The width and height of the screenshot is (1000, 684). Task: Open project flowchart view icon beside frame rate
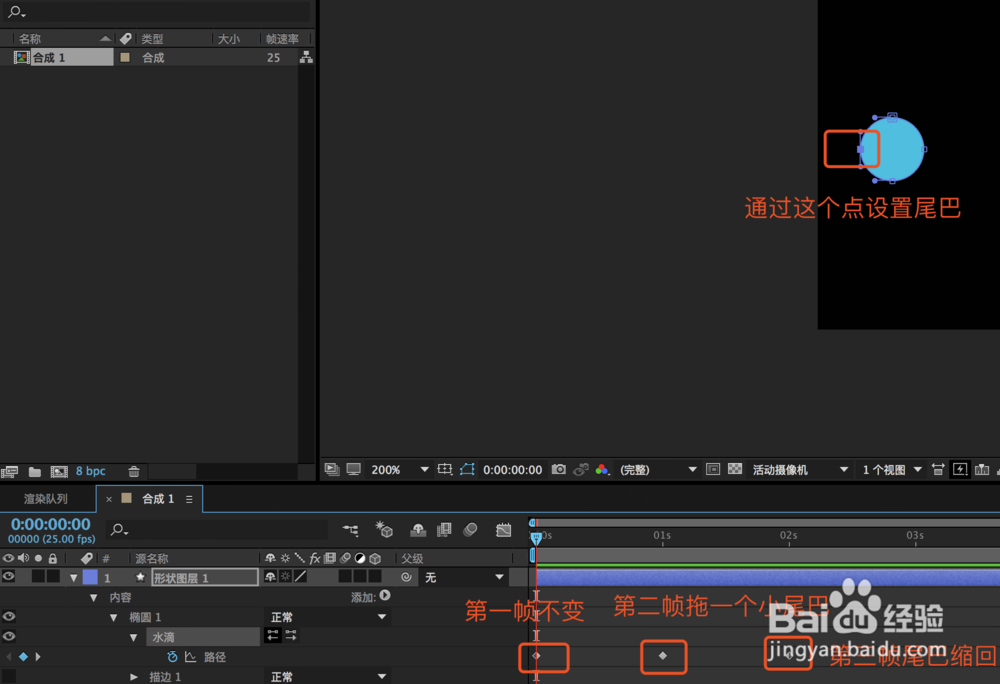pos(306,57)
